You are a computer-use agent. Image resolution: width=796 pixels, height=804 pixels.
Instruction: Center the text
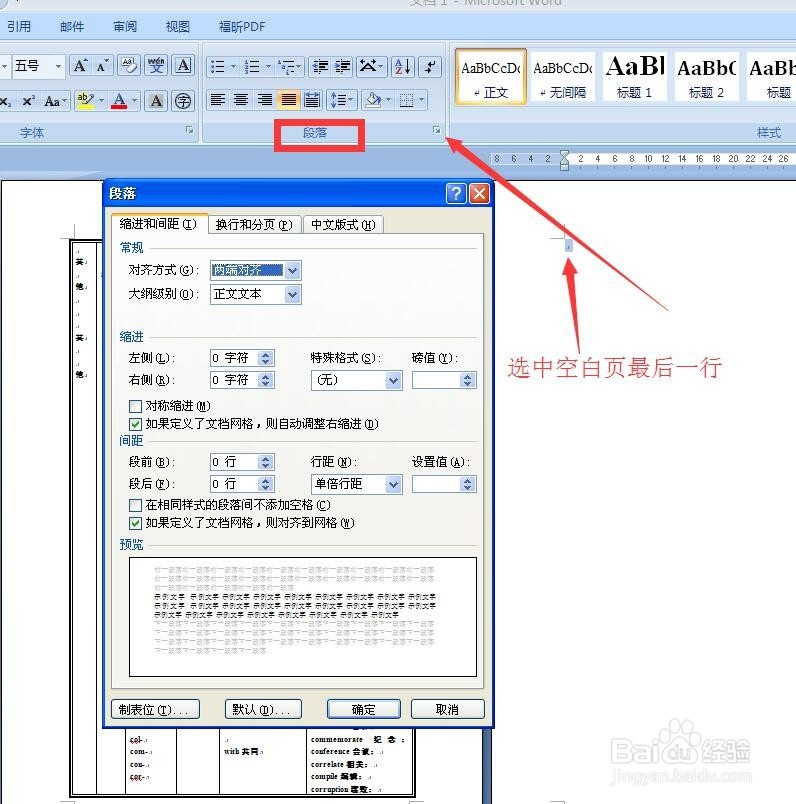click(241, 99)
